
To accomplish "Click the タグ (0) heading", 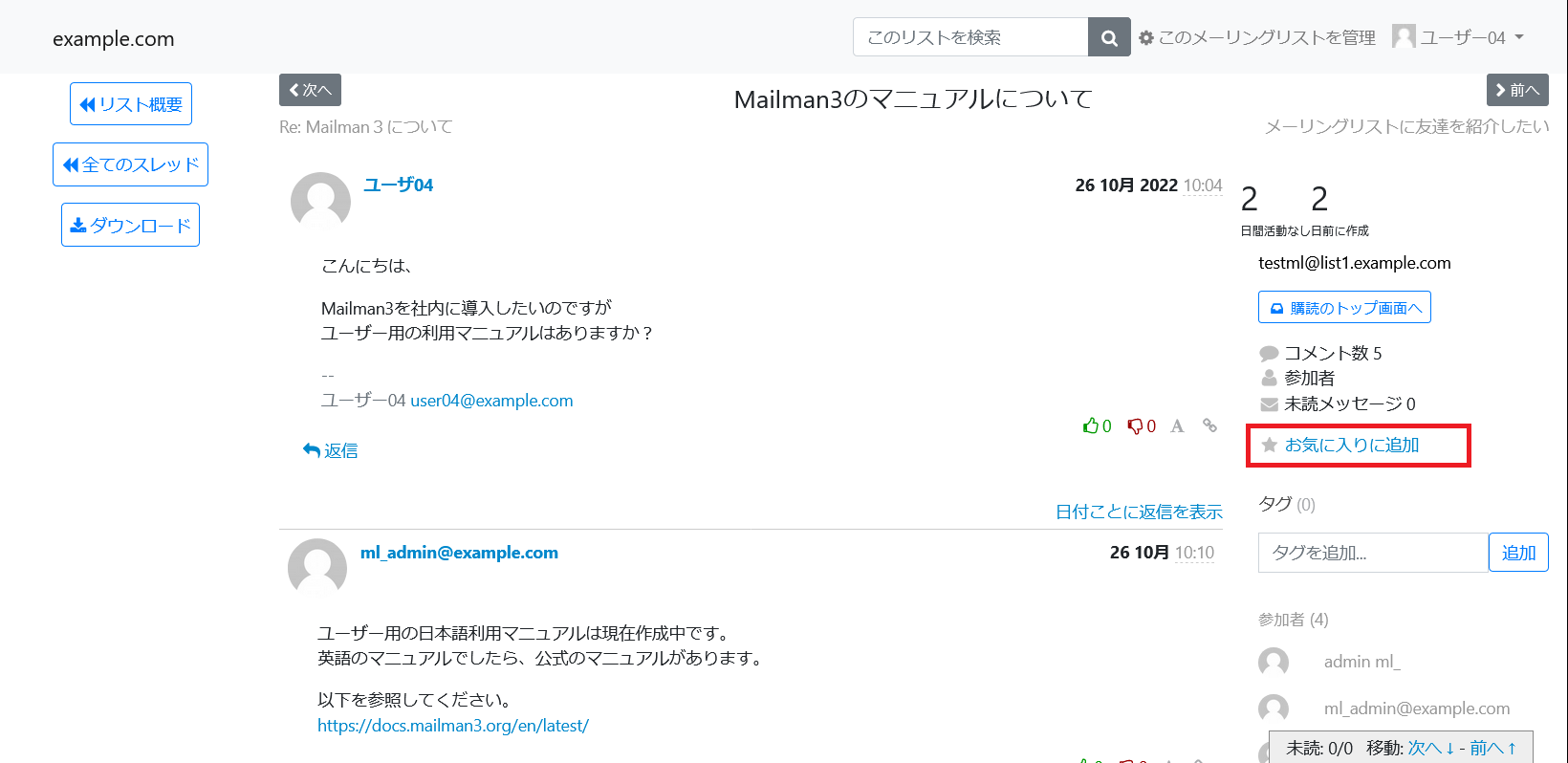I will tap(1287, 504).
